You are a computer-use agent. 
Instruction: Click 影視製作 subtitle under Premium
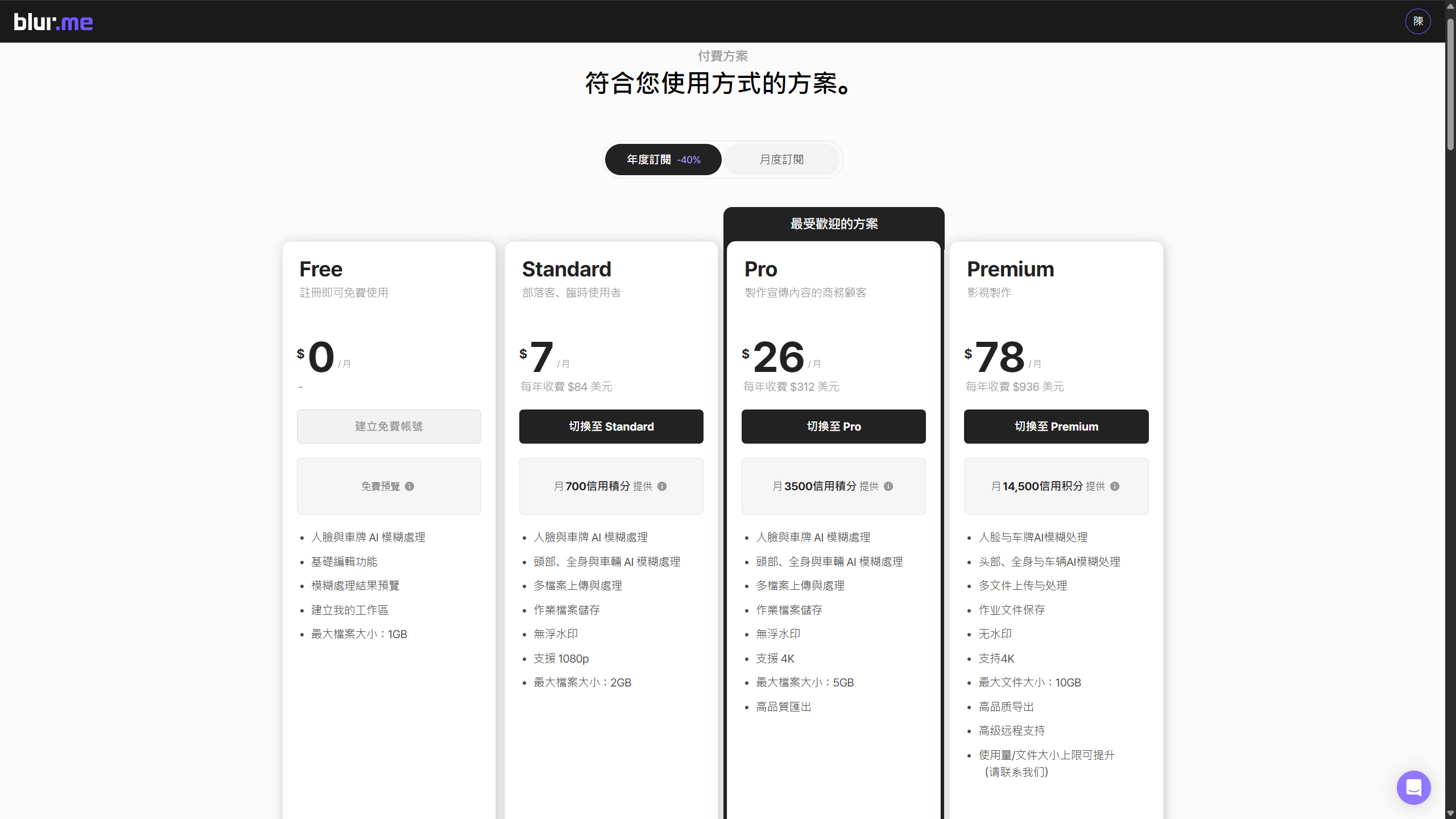click(x=989, y=293)
